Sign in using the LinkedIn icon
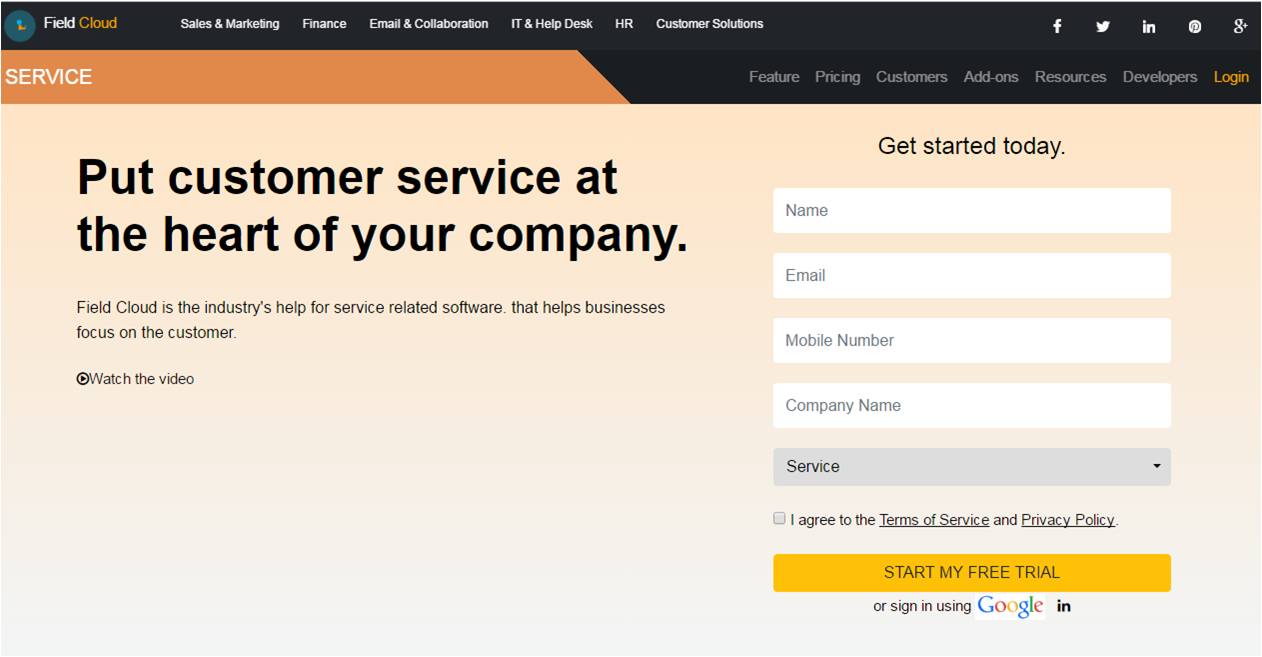1262x657 pixels. click(1064, 606)
